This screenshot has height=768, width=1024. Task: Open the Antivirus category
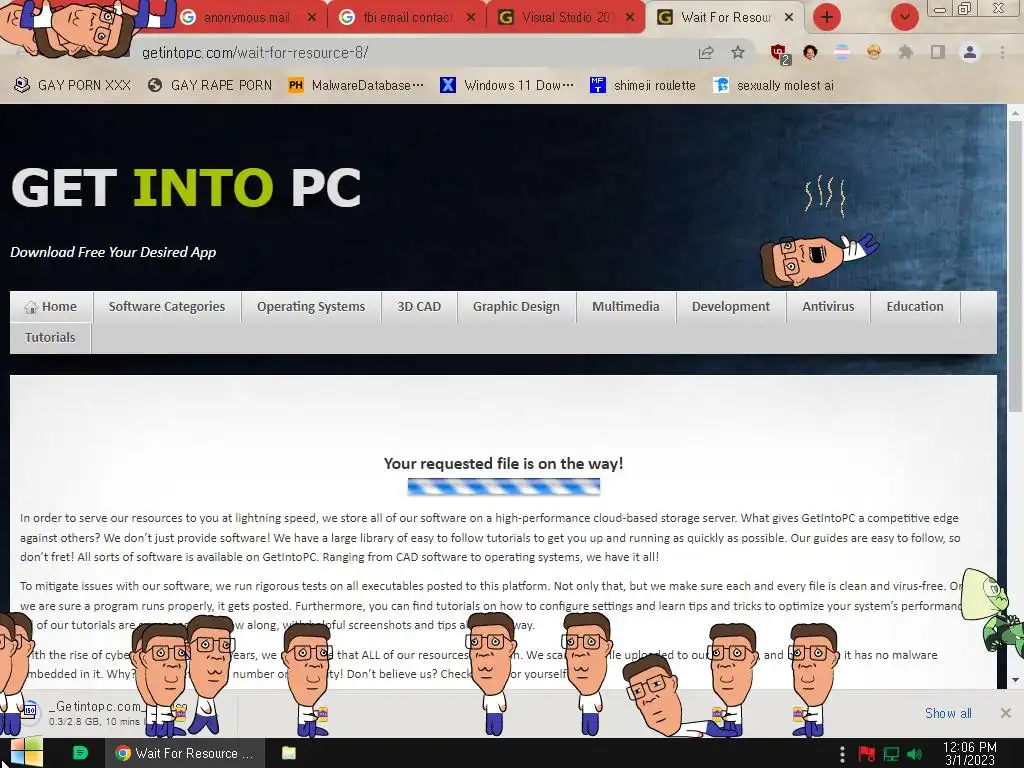828,307
